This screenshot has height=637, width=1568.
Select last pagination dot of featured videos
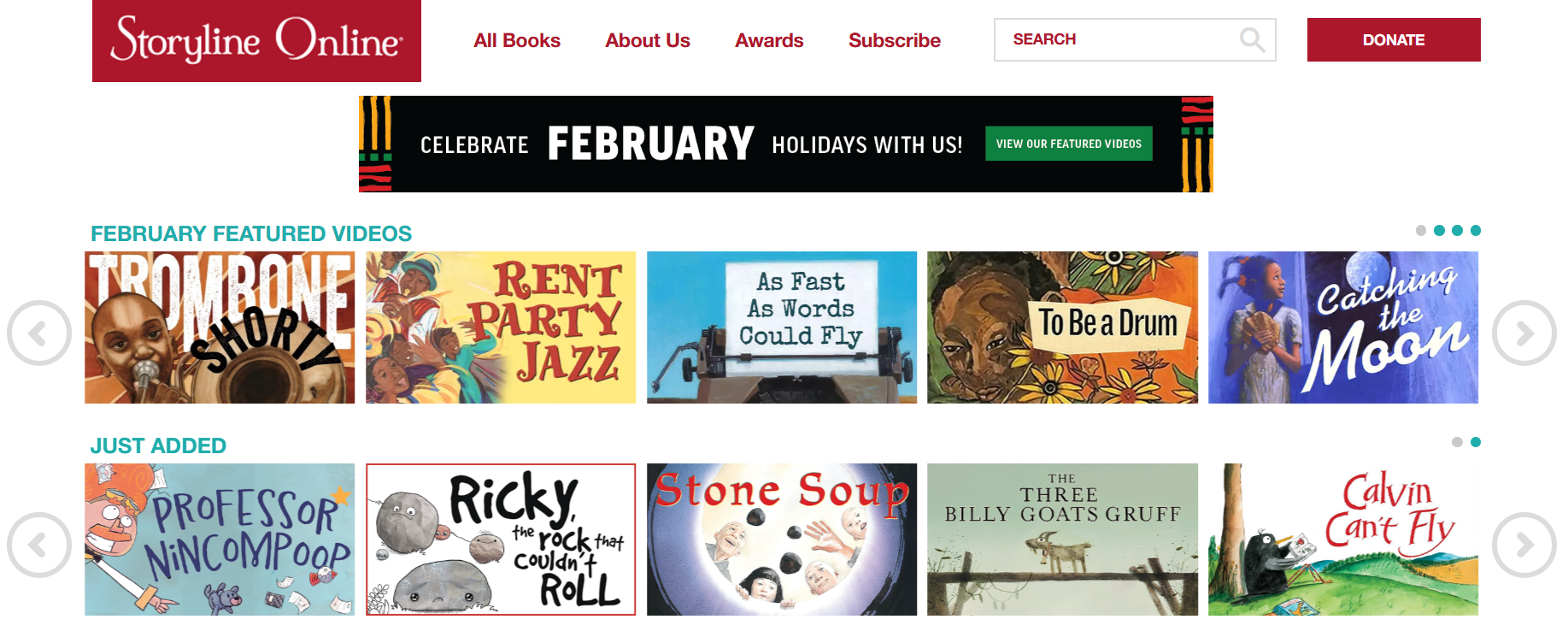(x=1476, y=231)
